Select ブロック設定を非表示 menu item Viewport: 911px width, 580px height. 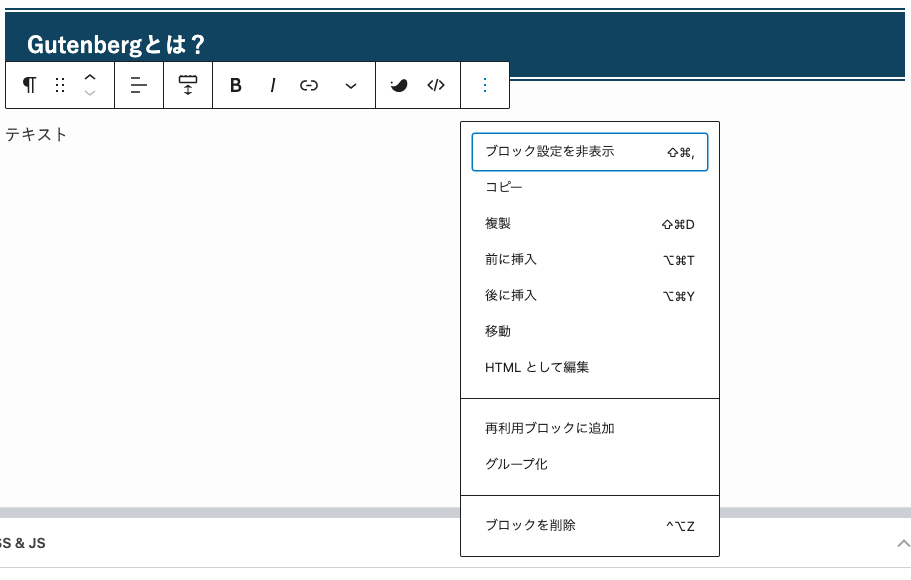(590, 152)
